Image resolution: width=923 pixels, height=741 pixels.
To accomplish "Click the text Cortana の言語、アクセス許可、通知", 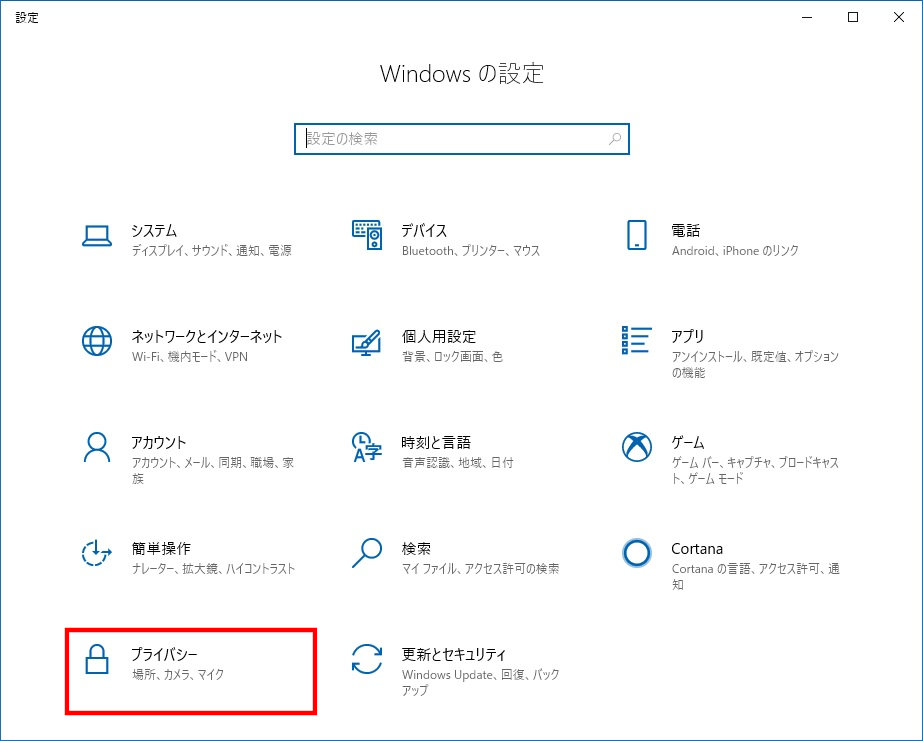I will click(756, 576).
